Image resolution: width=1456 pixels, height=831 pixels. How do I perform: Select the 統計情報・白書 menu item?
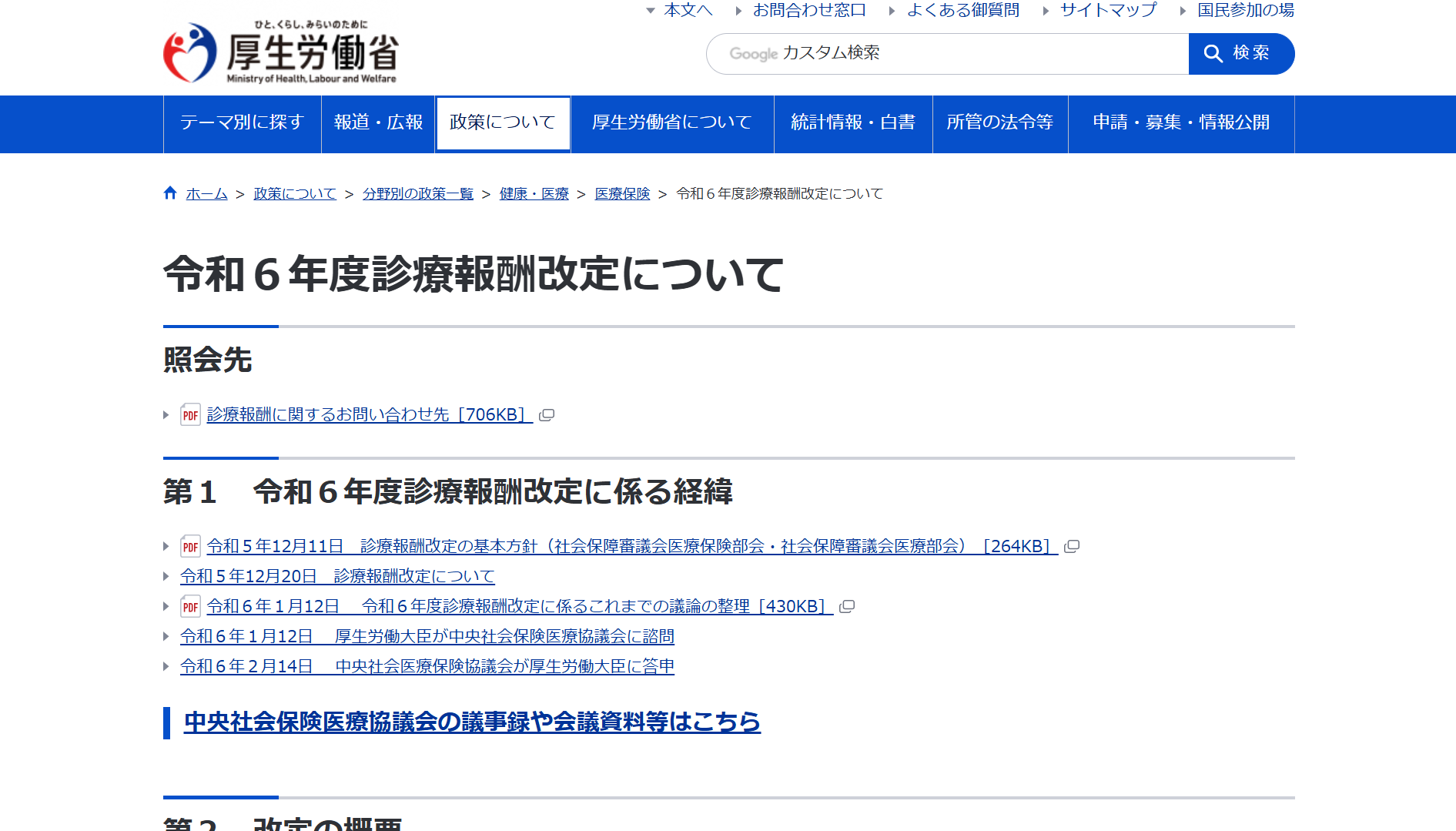tap(852, 123)
